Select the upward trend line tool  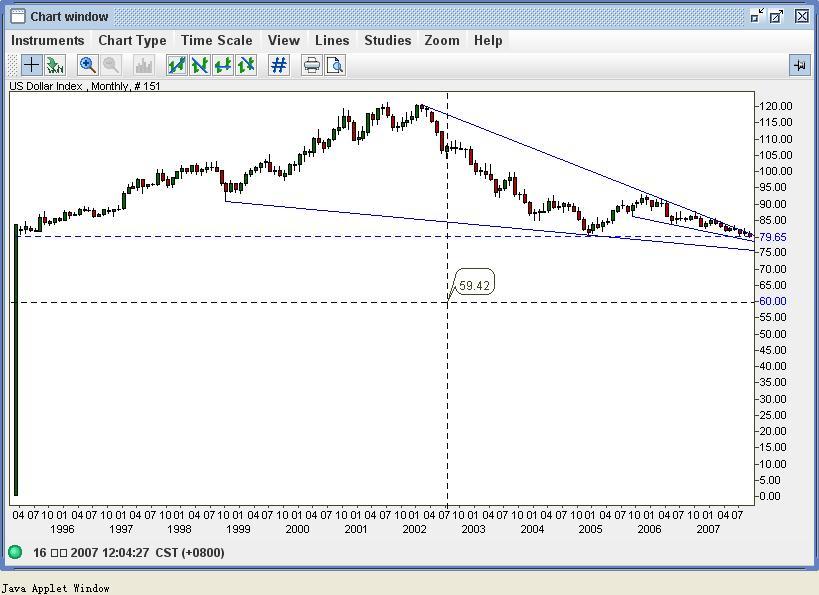pyautogui.click(x=177, y=65)
